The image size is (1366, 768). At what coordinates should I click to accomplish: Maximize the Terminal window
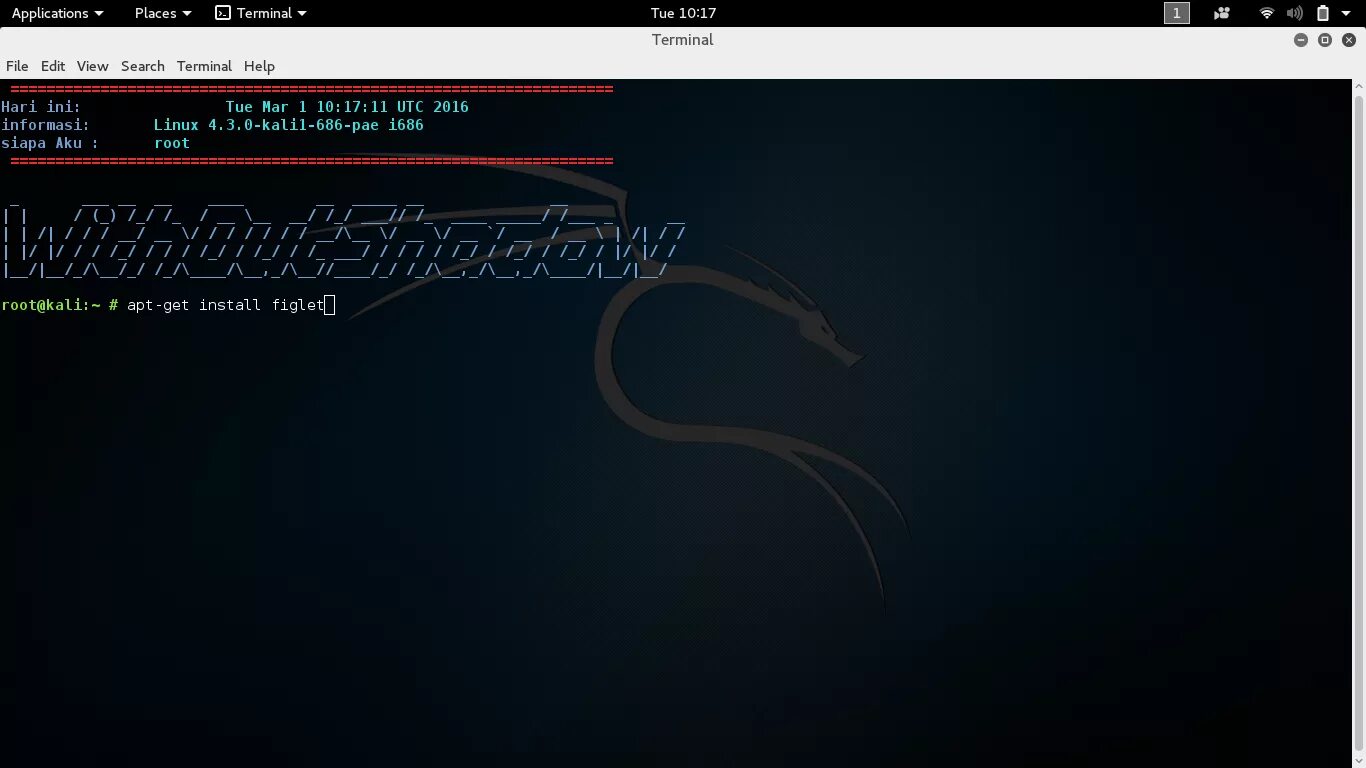click(1324, 40)
